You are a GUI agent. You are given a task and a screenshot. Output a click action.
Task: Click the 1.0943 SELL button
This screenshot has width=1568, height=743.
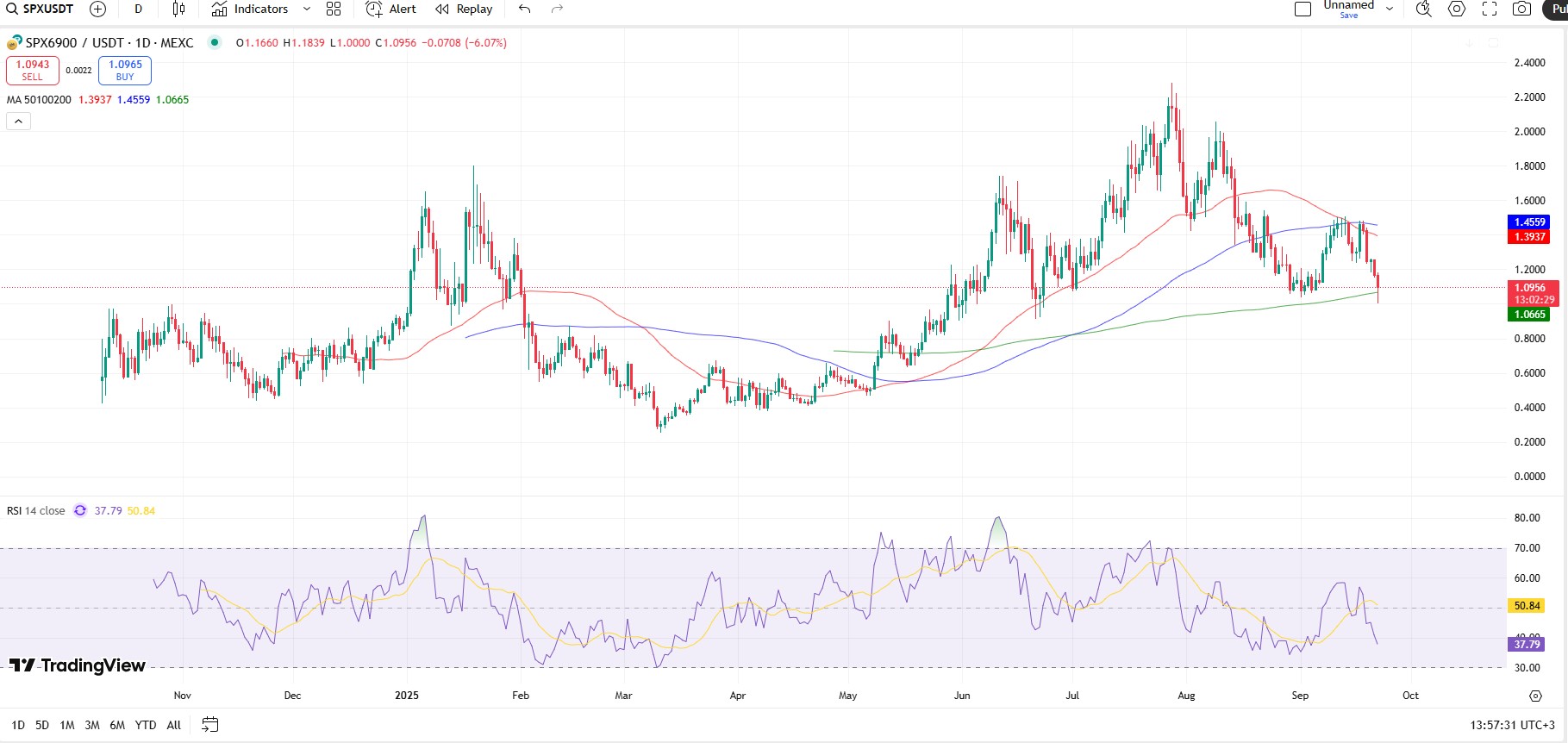33,71
